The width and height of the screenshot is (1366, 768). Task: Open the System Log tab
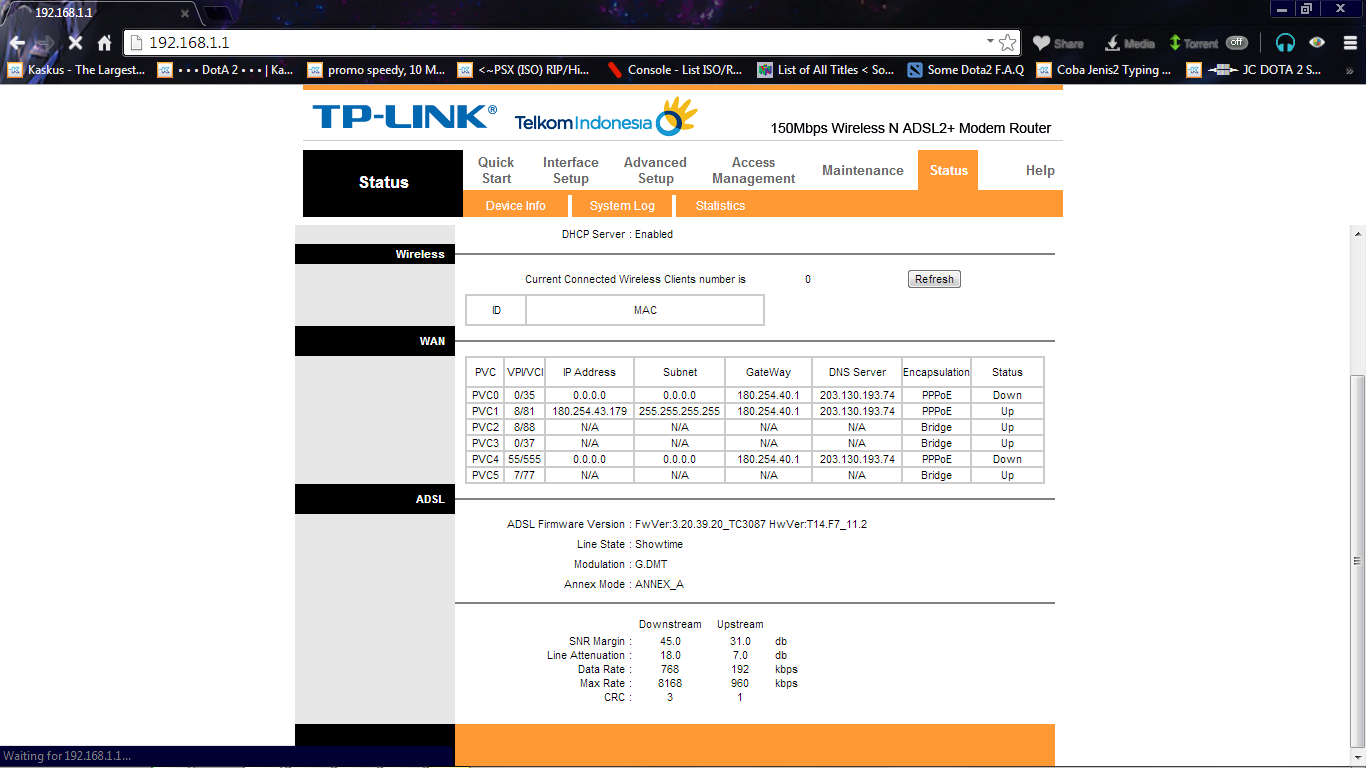622,205
